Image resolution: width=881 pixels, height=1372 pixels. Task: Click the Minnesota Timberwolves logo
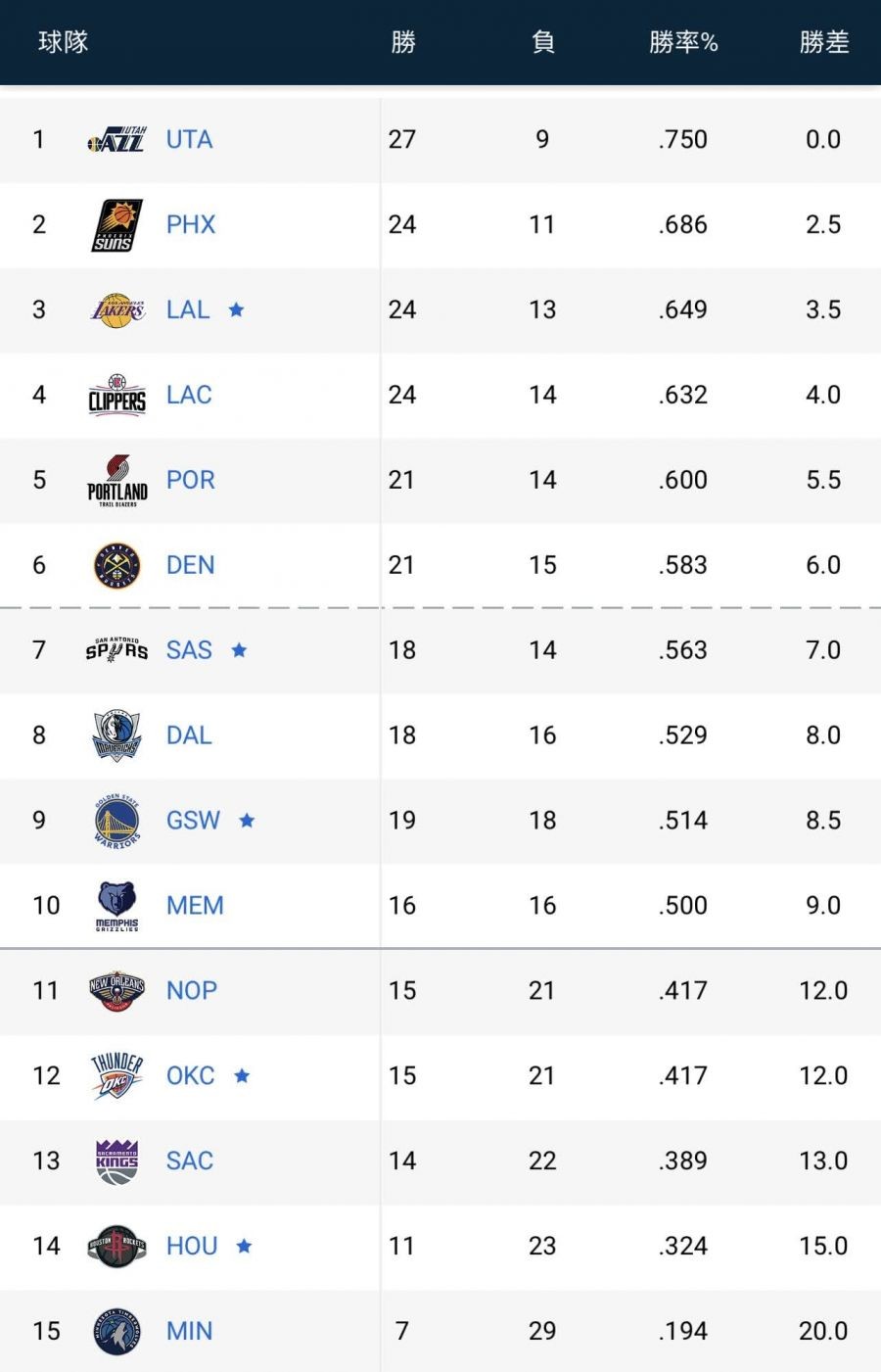(x=116, y=1332)
